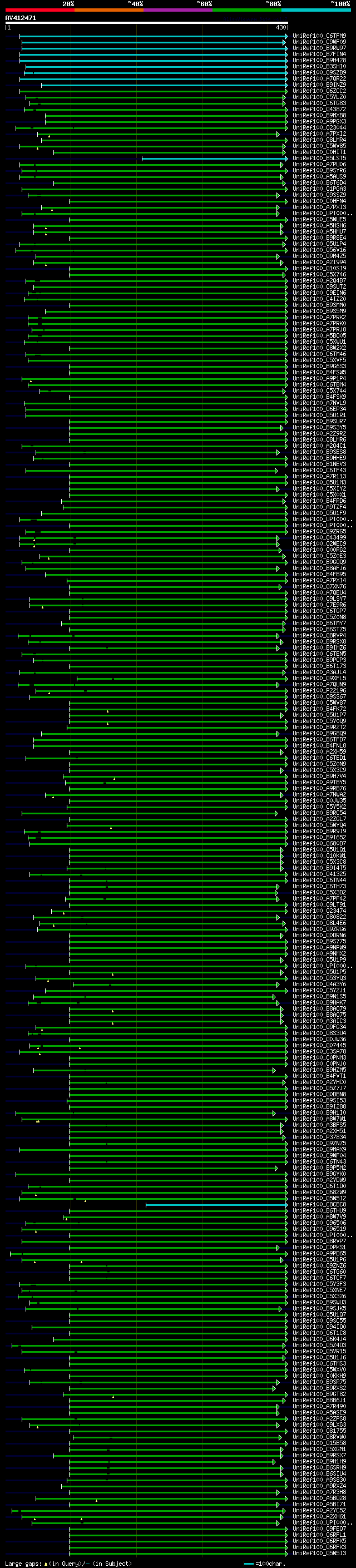Open hit UniRef100_B9RW97
The height and width of the screenshot is (1568, 356).
point(319,48)
